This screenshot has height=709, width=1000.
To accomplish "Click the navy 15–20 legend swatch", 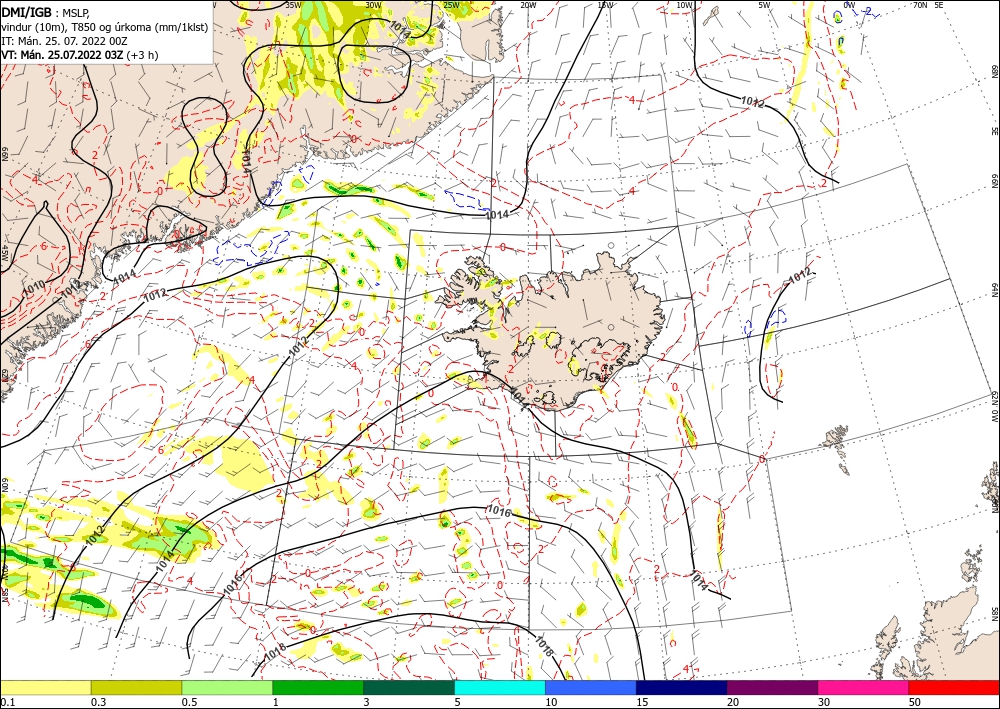I will (682, 687).
